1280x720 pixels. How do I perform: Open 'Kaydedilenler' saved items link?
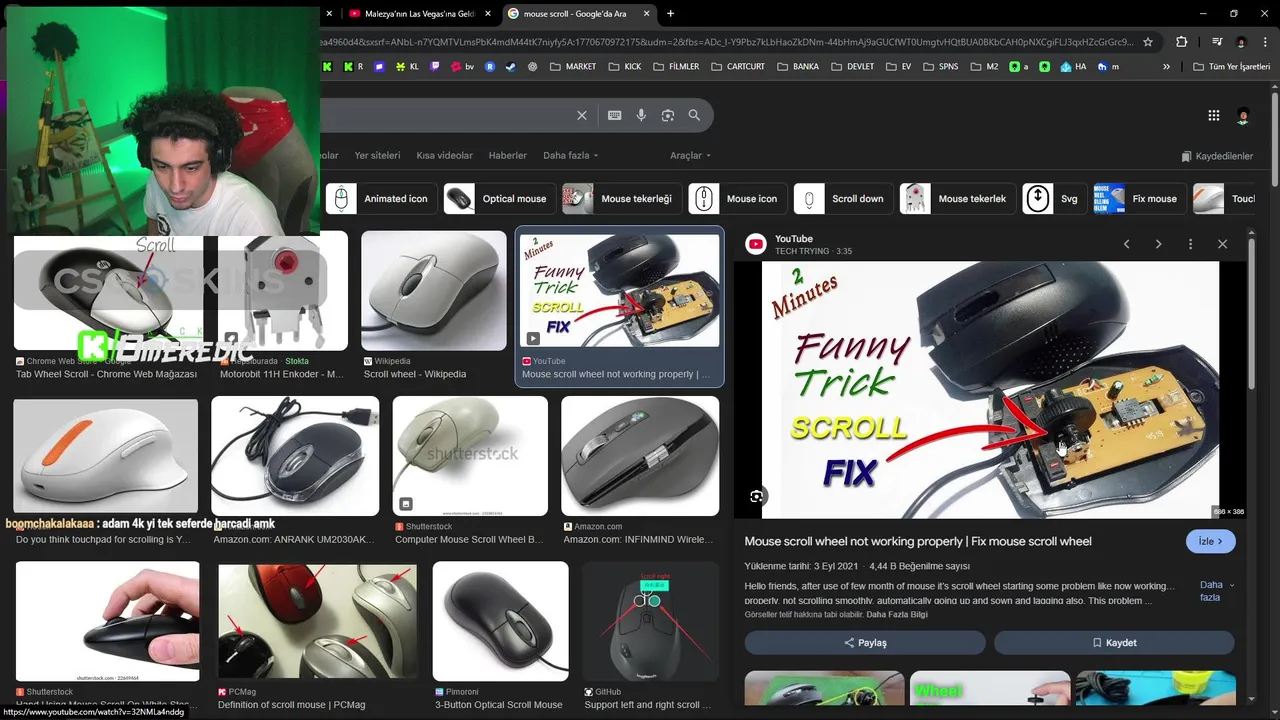pyautogui.click(x=1217, y=156)
